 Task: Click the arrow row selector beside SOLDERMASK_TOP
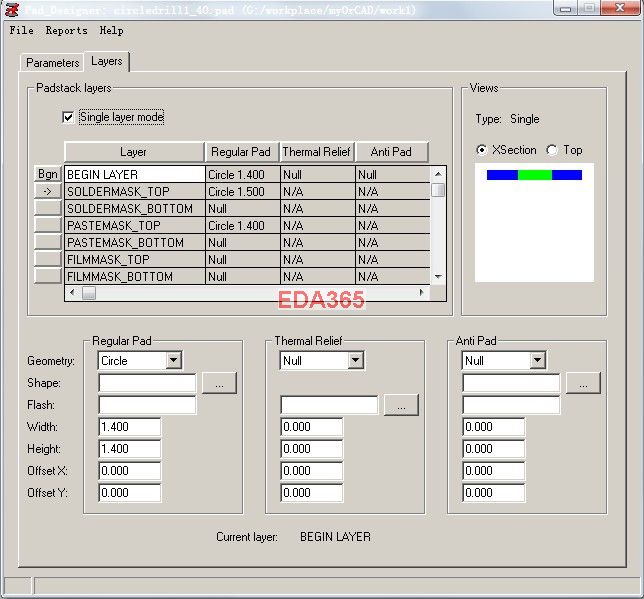47,191
